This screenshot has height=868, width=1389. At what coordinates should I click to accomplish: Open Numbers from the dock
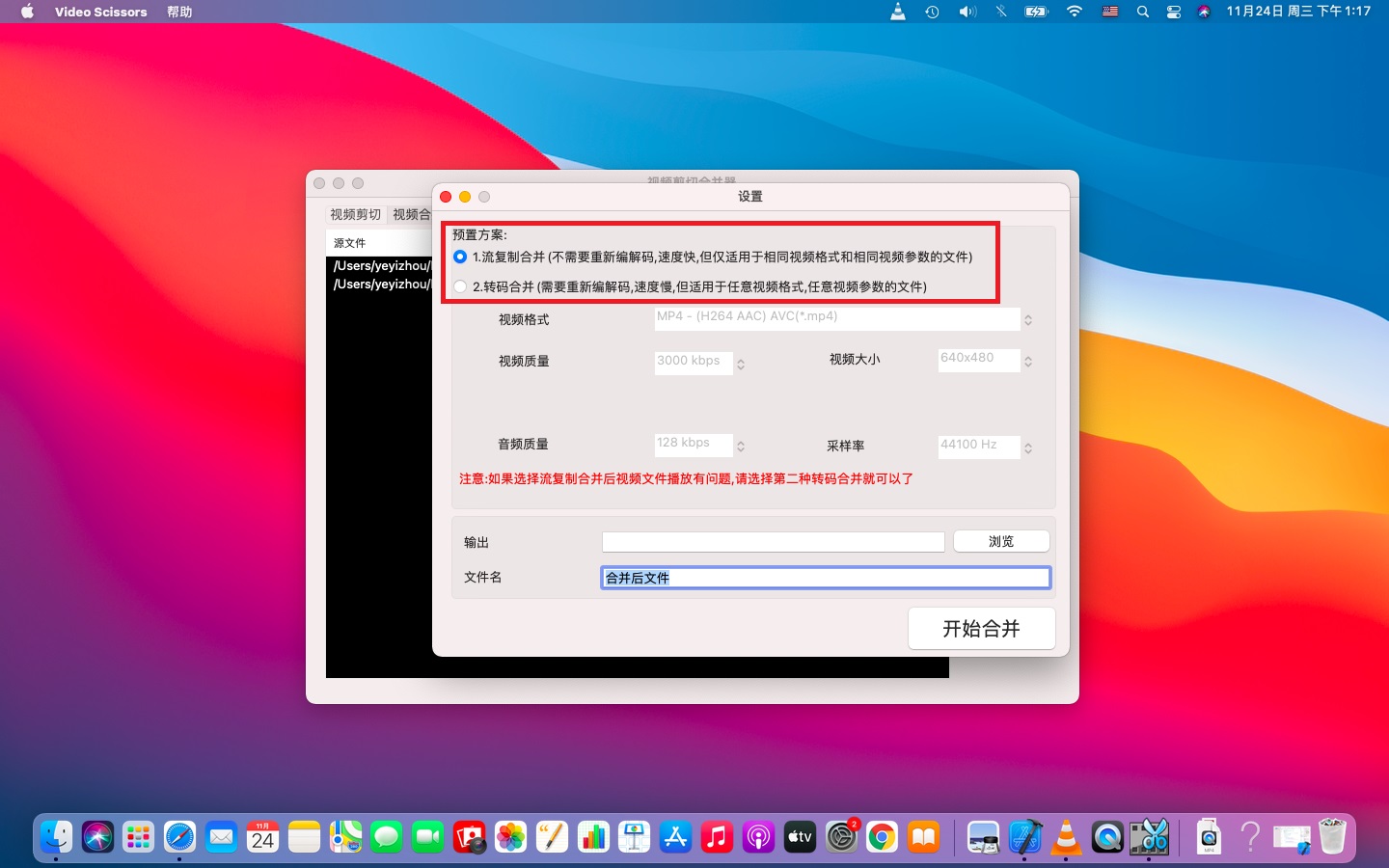click(x=593, y=837)
